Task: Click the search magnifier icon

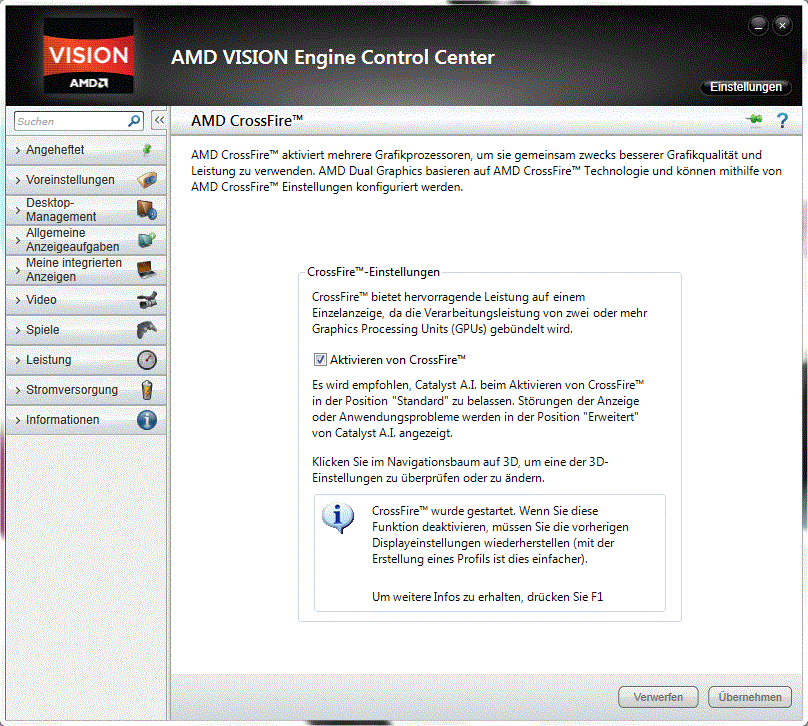Action: point(134,121)
